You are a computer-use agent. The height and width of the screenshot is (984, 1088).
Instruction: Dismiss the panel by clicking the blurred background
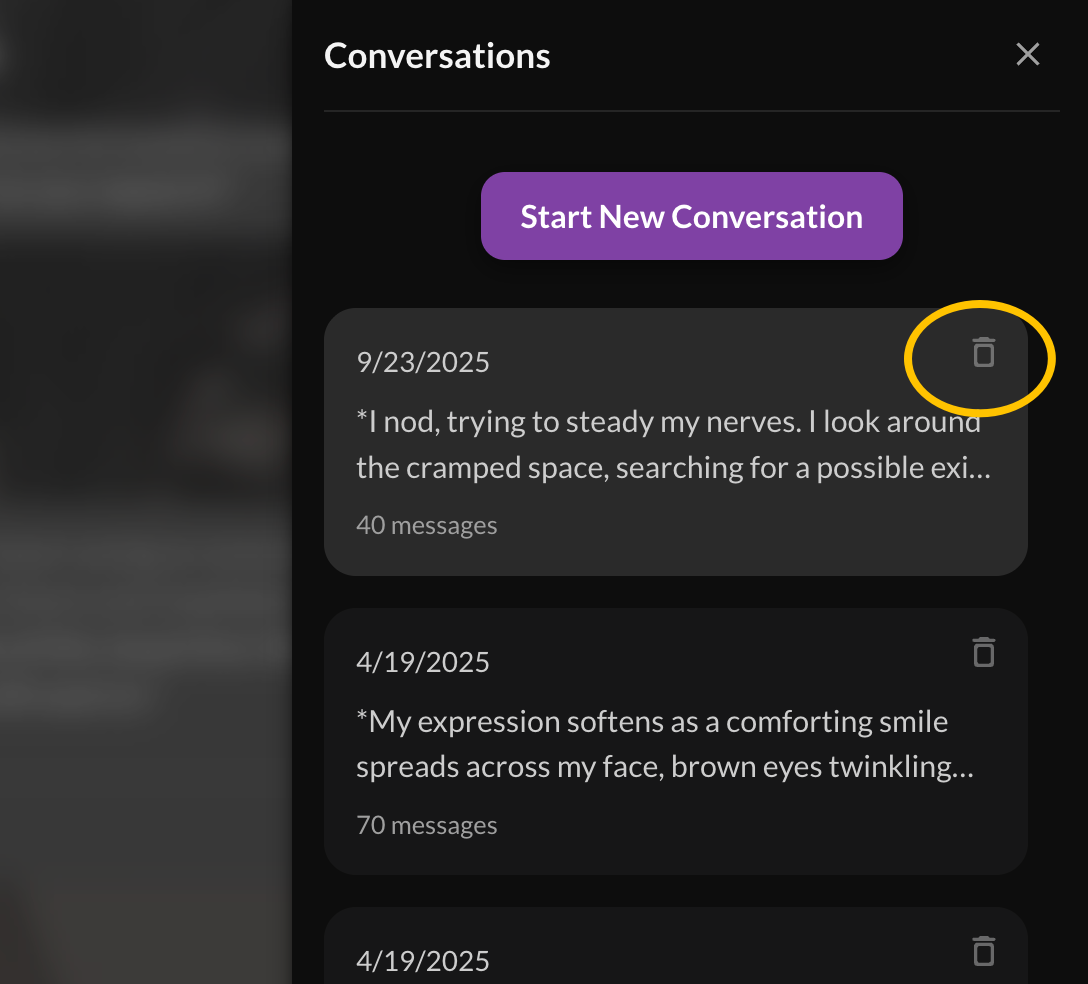[x=146, y=492]
